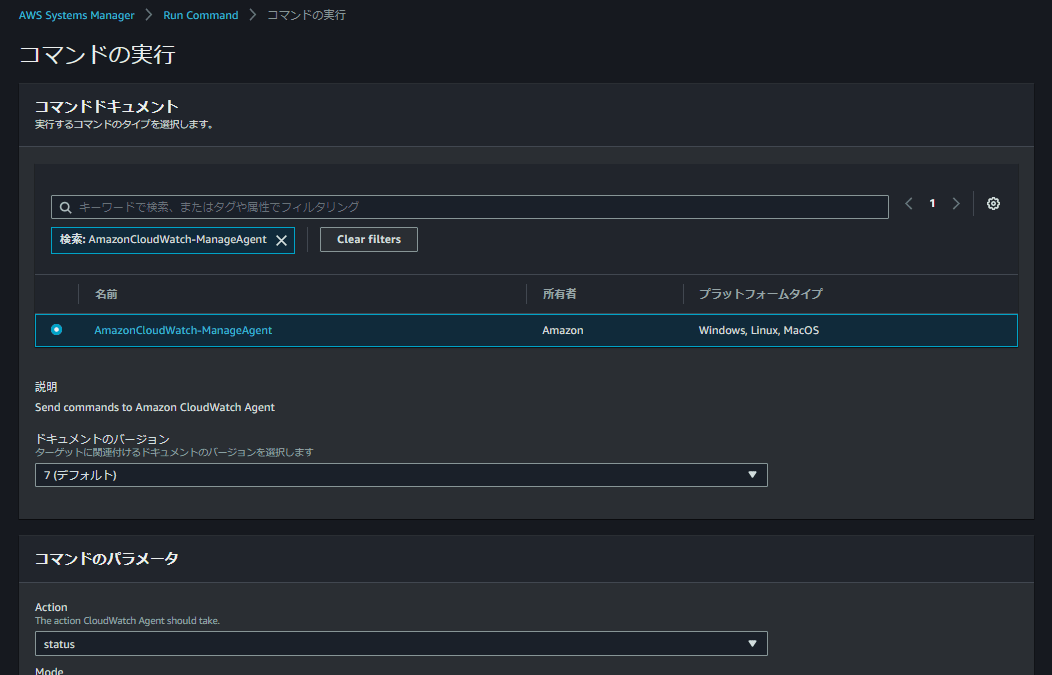Open the AmazonCloudWatch-ManageAgent document link
The height and width of the screenshot is (675, 1052).
coord(183,330)
